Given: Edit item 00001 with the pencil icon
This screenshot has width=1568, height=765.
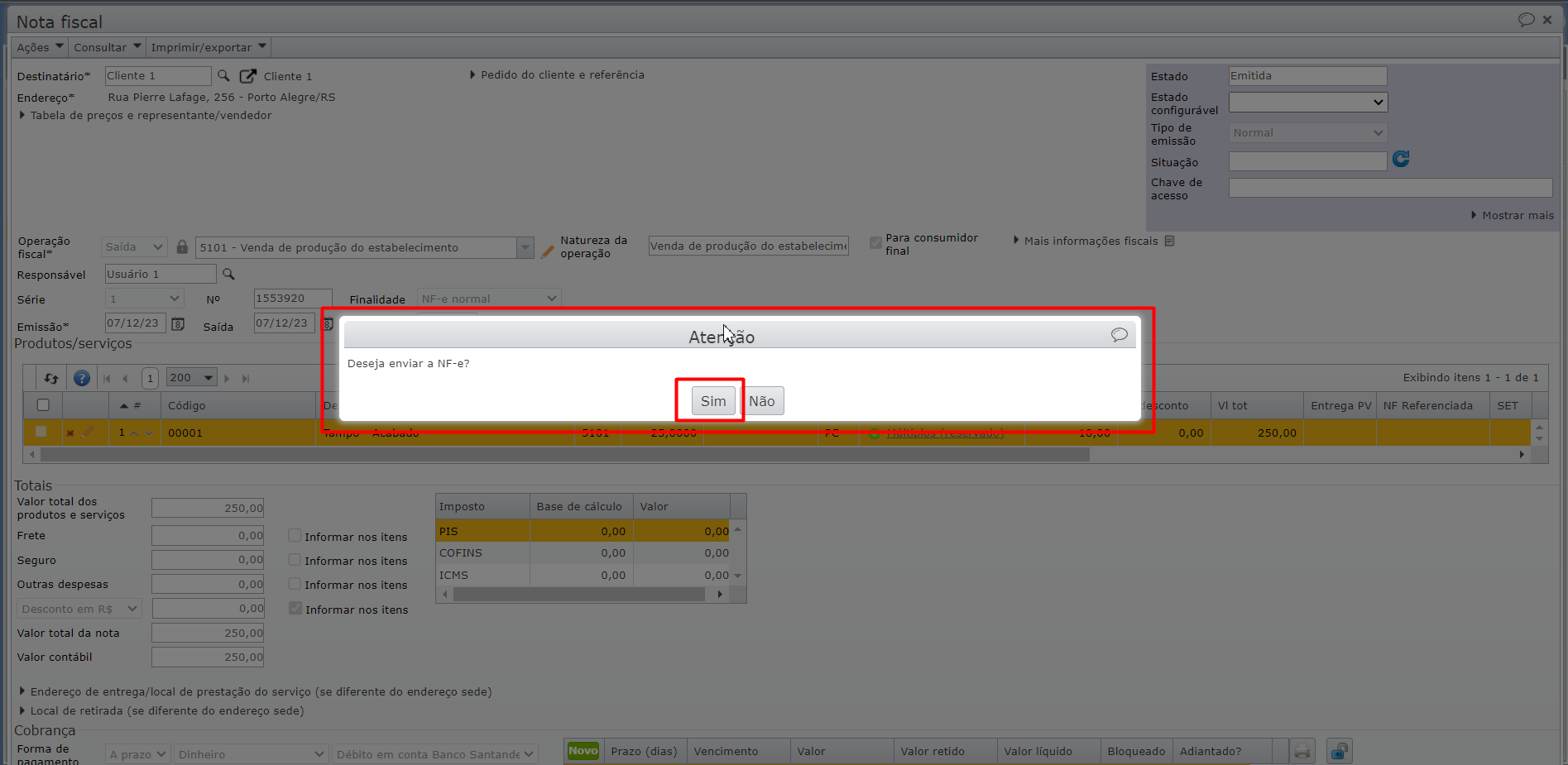Looking at the screenshot, I should [88, 432].
